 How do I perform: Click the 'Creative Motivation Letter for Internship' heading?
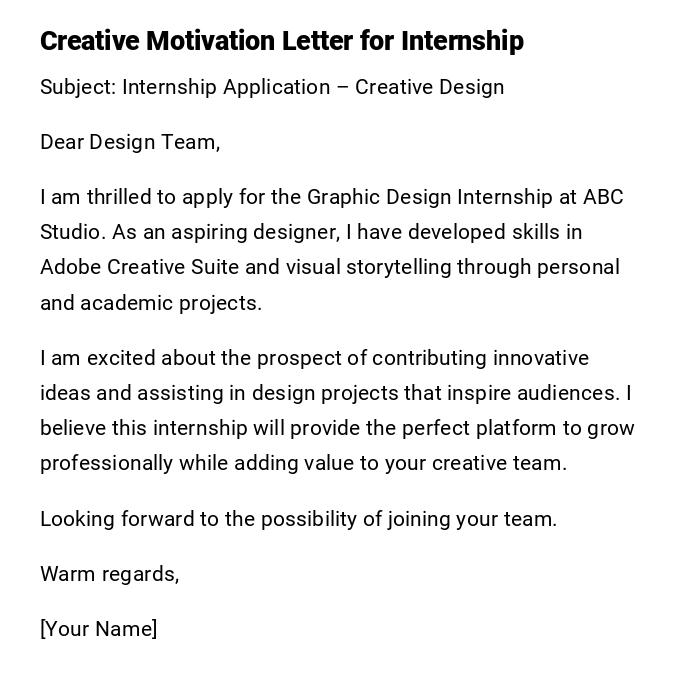(281, 41)
